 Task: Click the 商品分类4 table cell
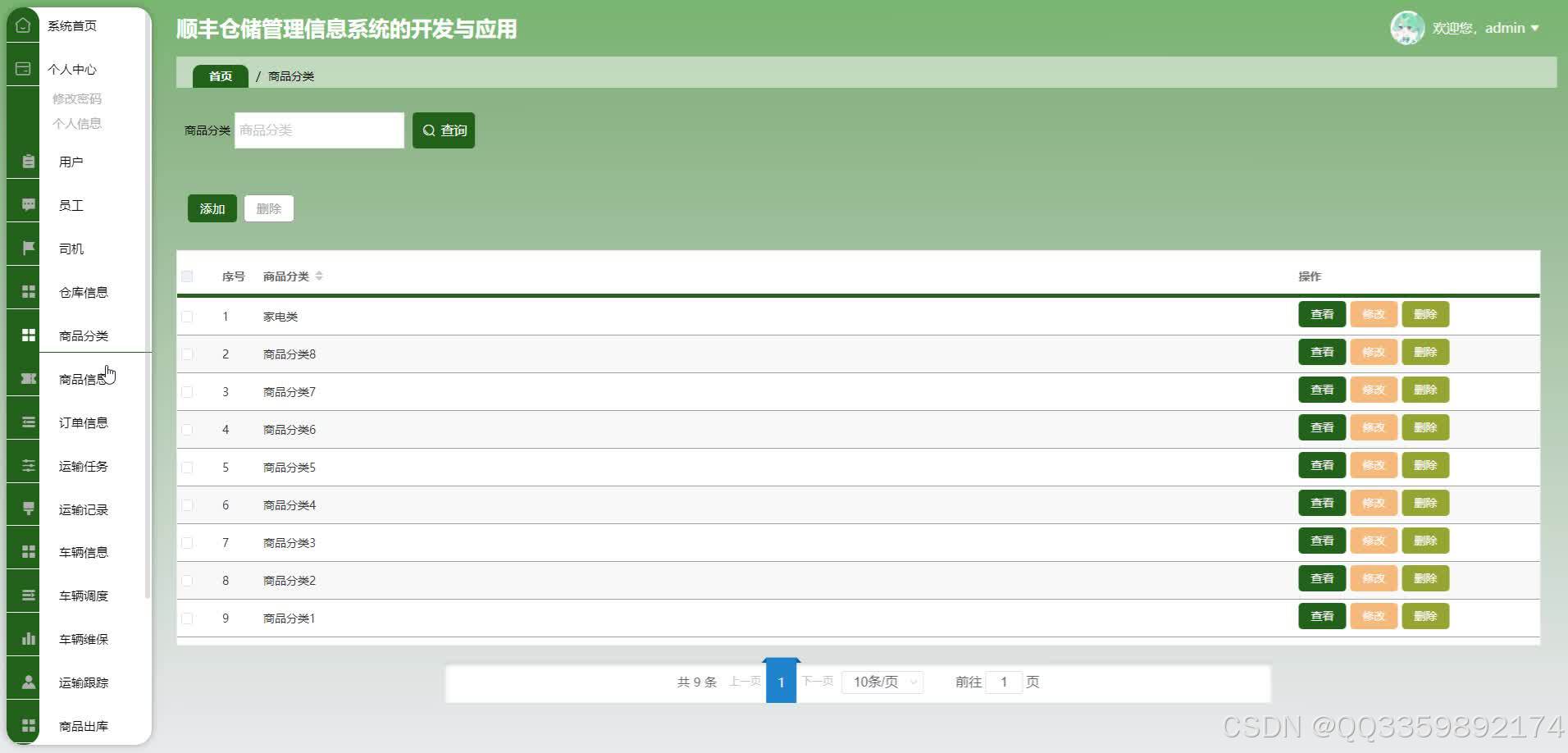coord(289,505)
